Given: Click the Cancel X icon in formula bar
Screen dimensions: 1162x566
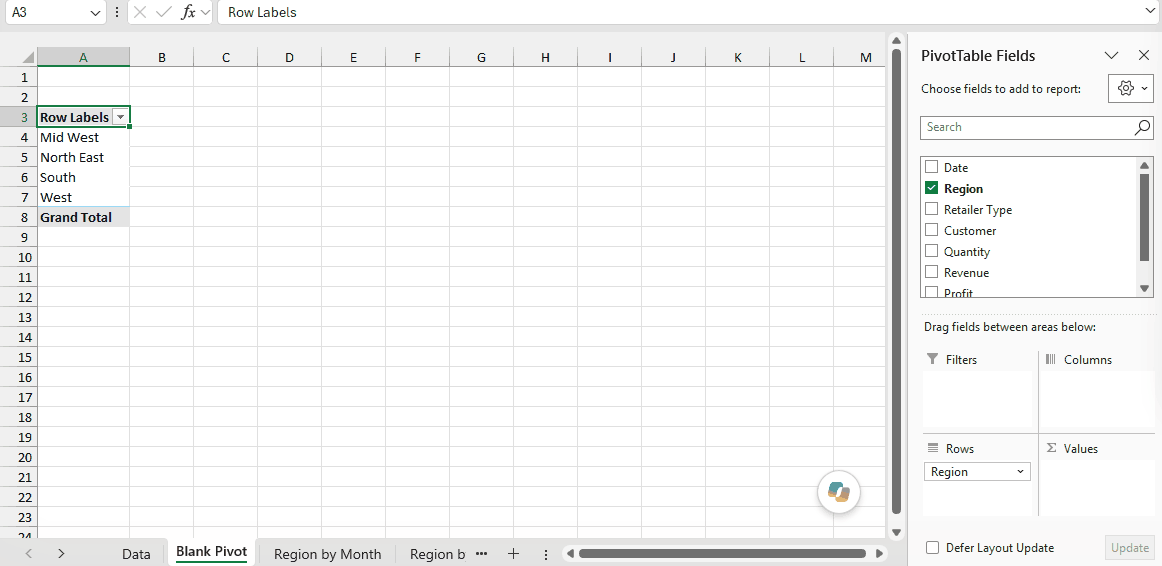Looking at the screenshot, I should tap(141, 13).
